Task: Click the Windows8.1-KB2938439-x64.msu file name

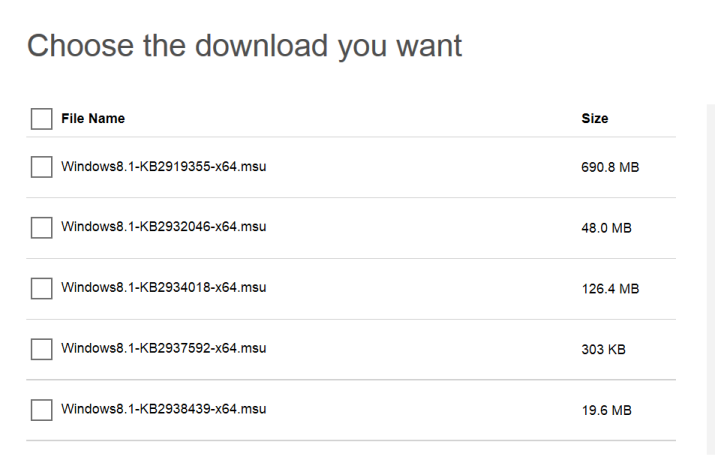Action: point(164,408)
